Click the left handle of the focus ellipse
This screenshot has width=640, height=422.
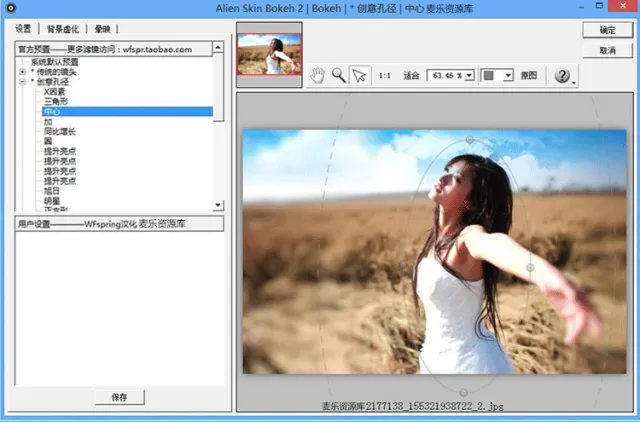coord(403,265)
